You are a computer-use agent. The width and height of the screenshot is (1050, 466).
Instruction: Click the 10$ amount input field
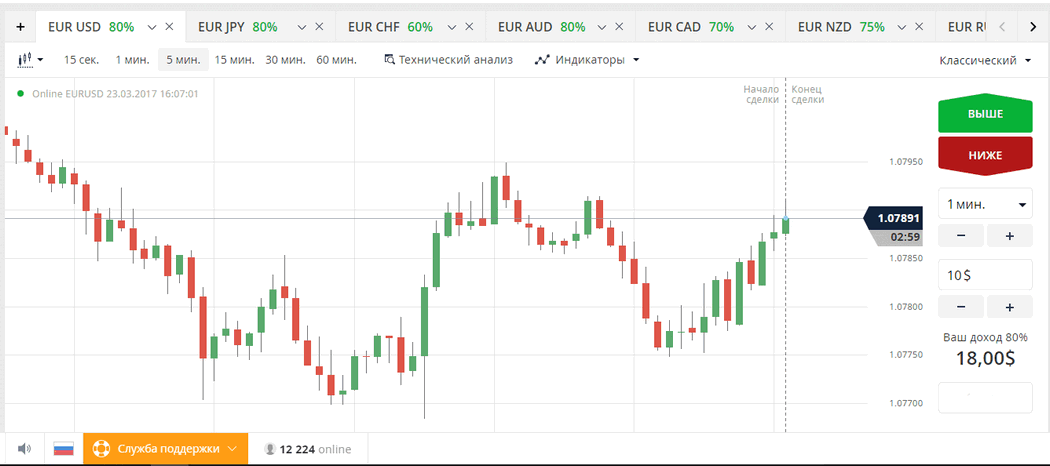(x=984, y=275)
